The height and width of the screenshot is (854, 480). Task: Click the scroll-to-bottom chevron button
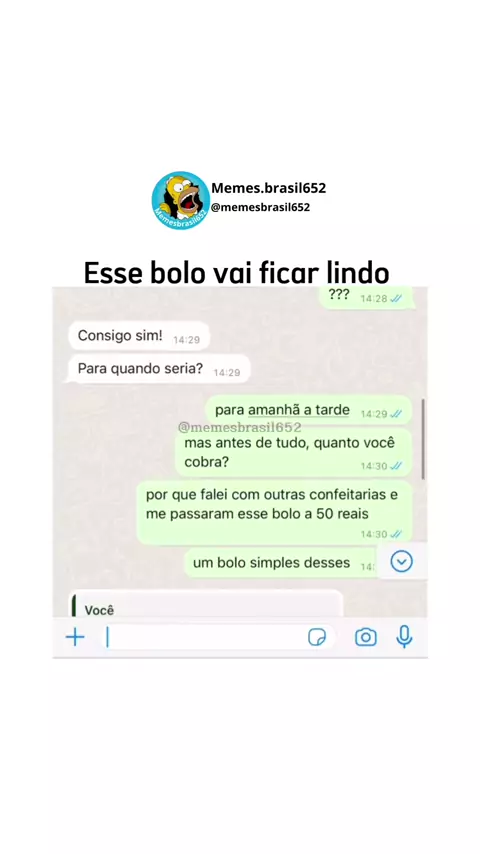pyautogui.click(x=402, y=562)
